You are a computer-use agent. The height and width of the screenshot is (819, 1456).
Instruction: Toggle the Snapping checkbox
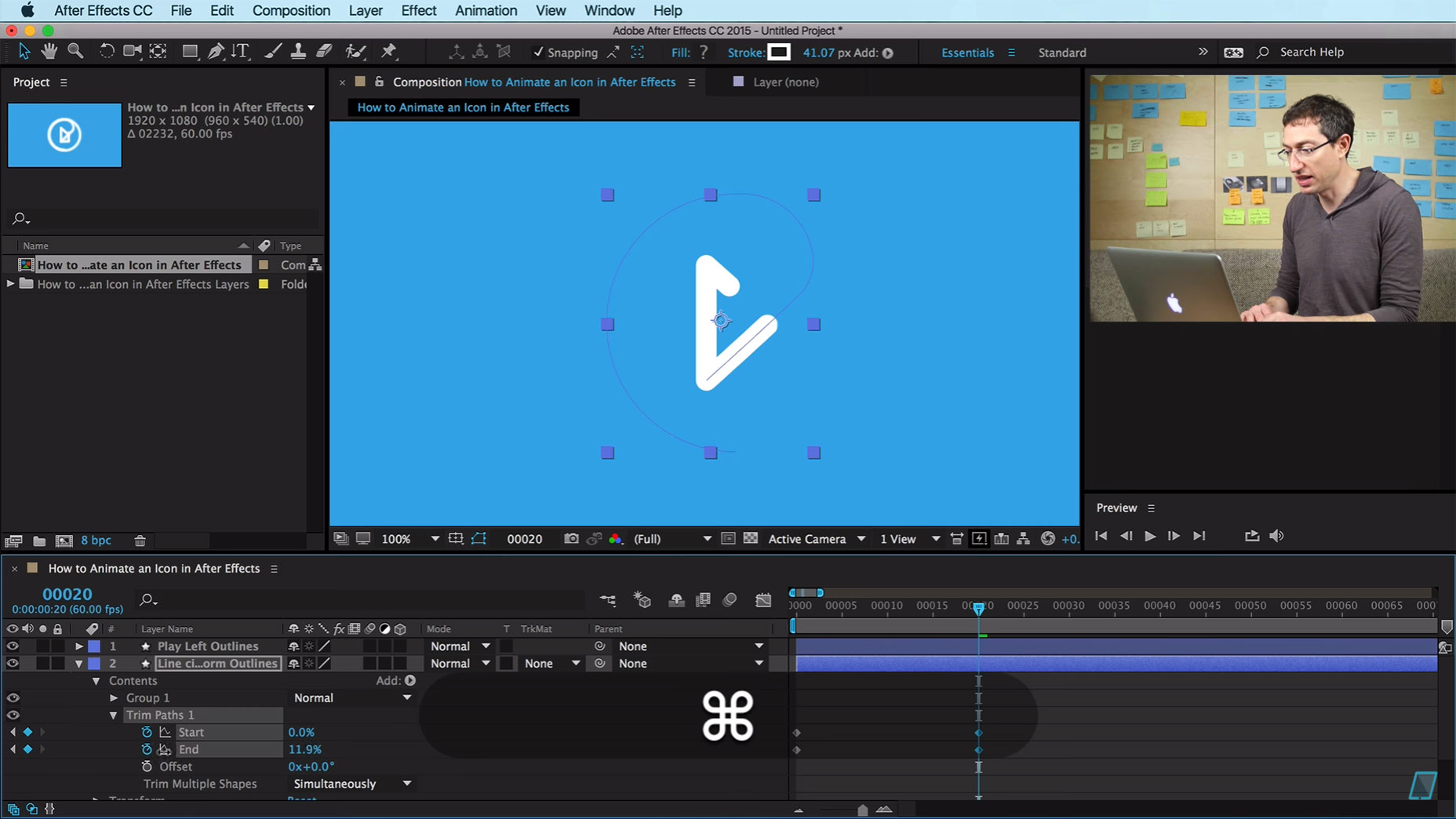point(538,53)
